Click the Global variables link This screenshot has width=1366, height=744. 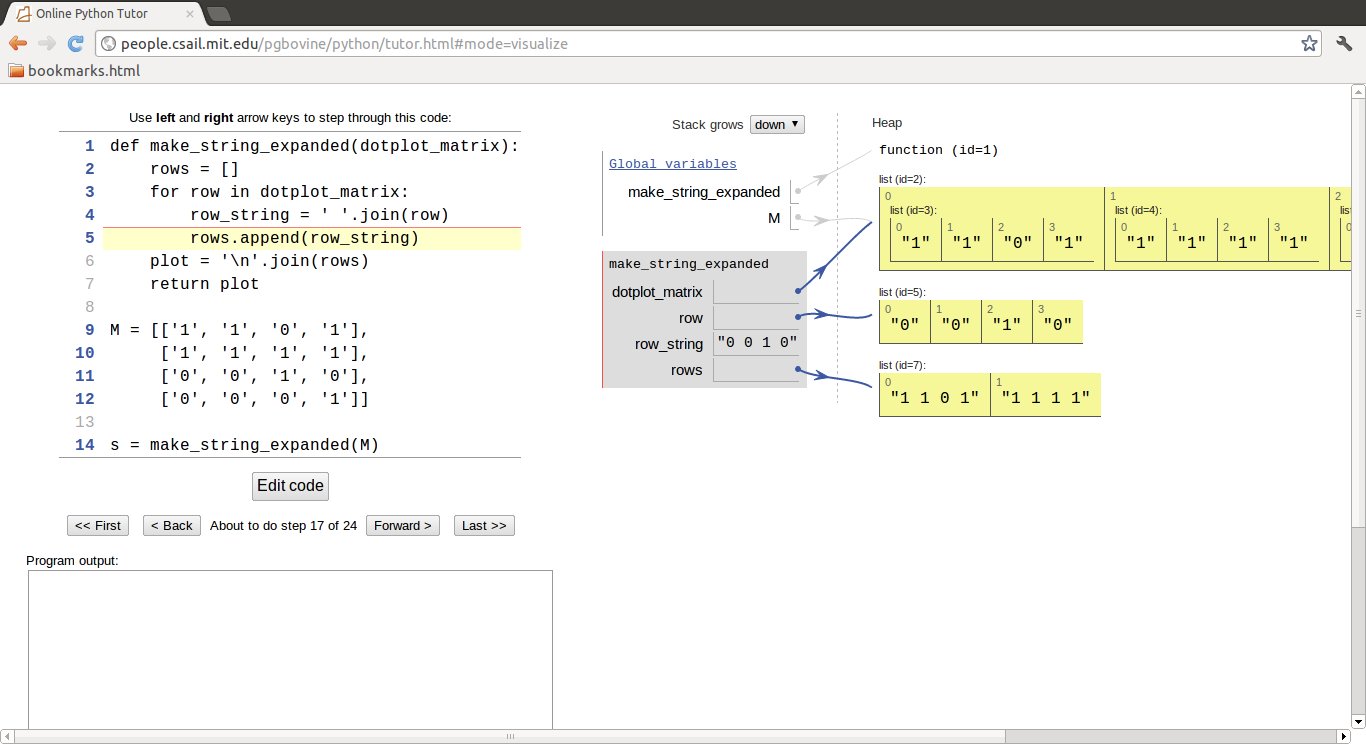(x=671, y=163)
